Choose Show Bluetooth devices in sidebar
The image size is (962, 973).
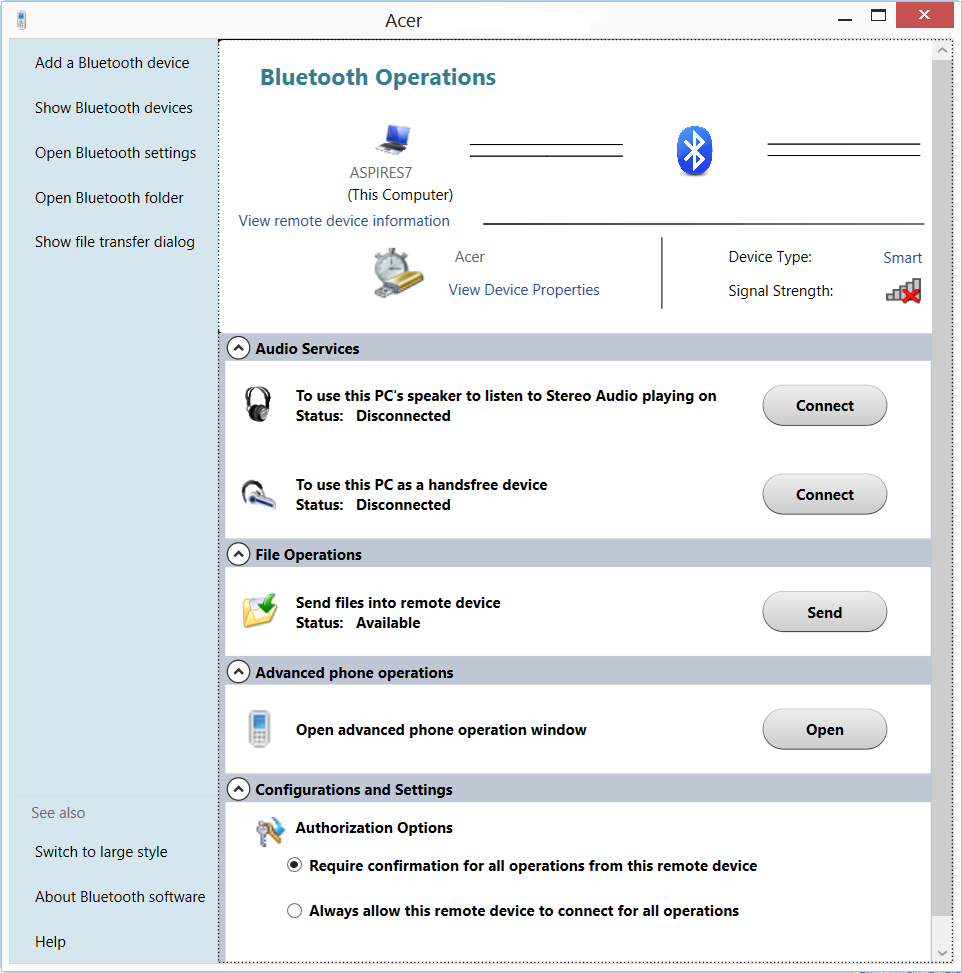114,108
